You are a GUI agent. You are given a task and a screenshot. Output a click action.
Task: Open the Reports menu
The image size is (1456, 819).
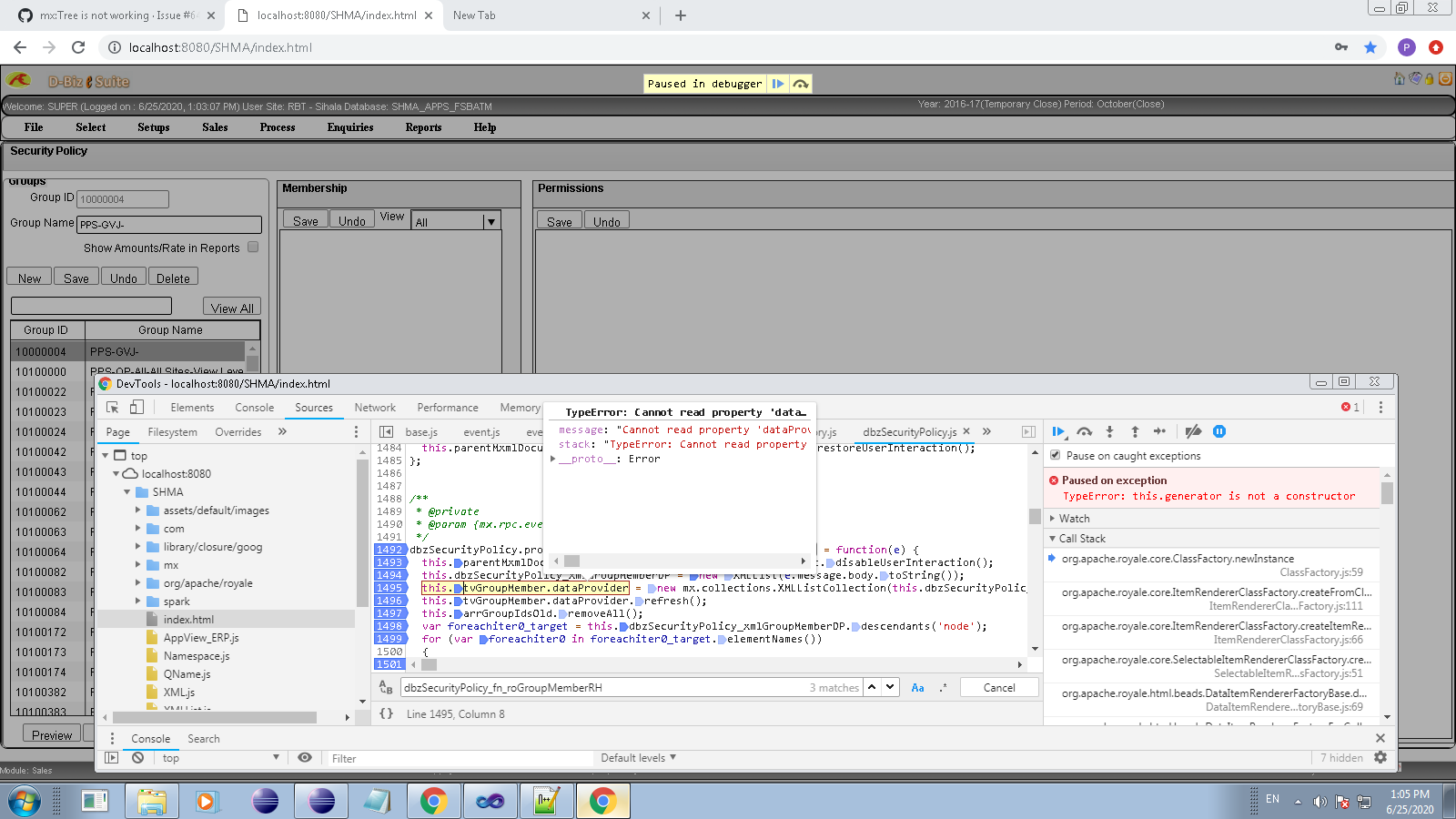[423, 127]
